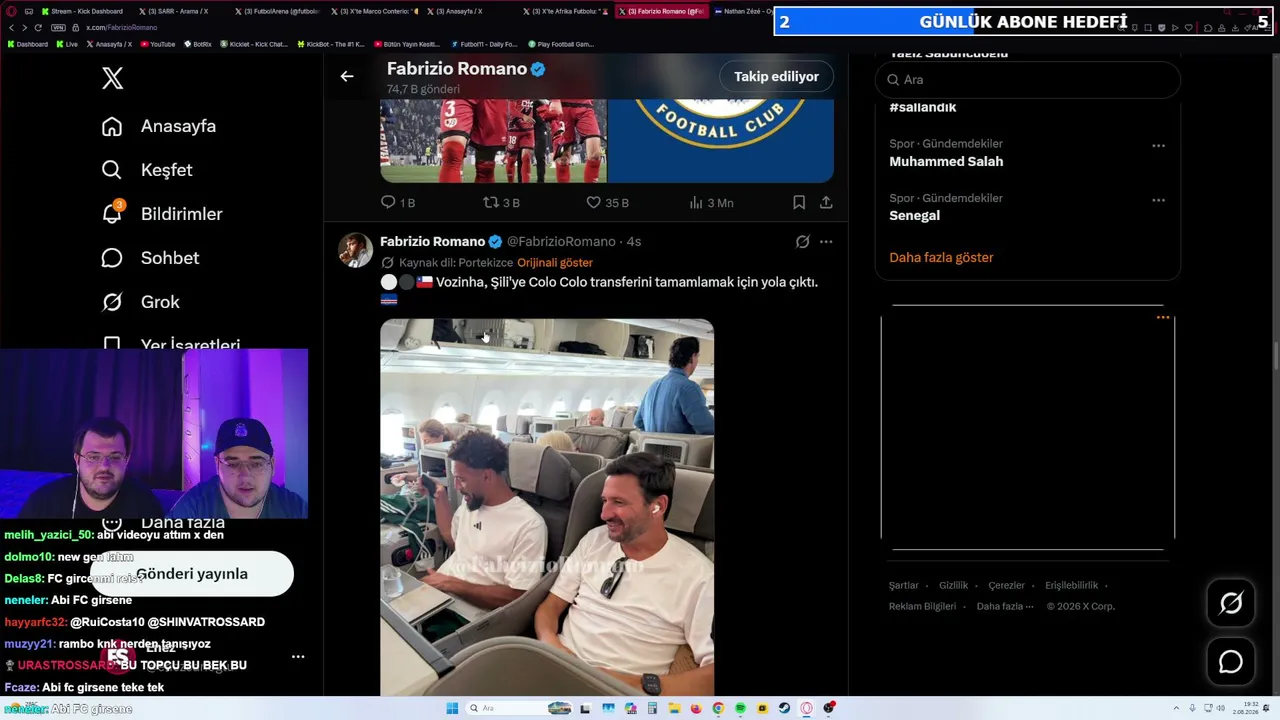
Task: Toggle the Takip ediliyor follow button
Action: click(x=776, y=76)
